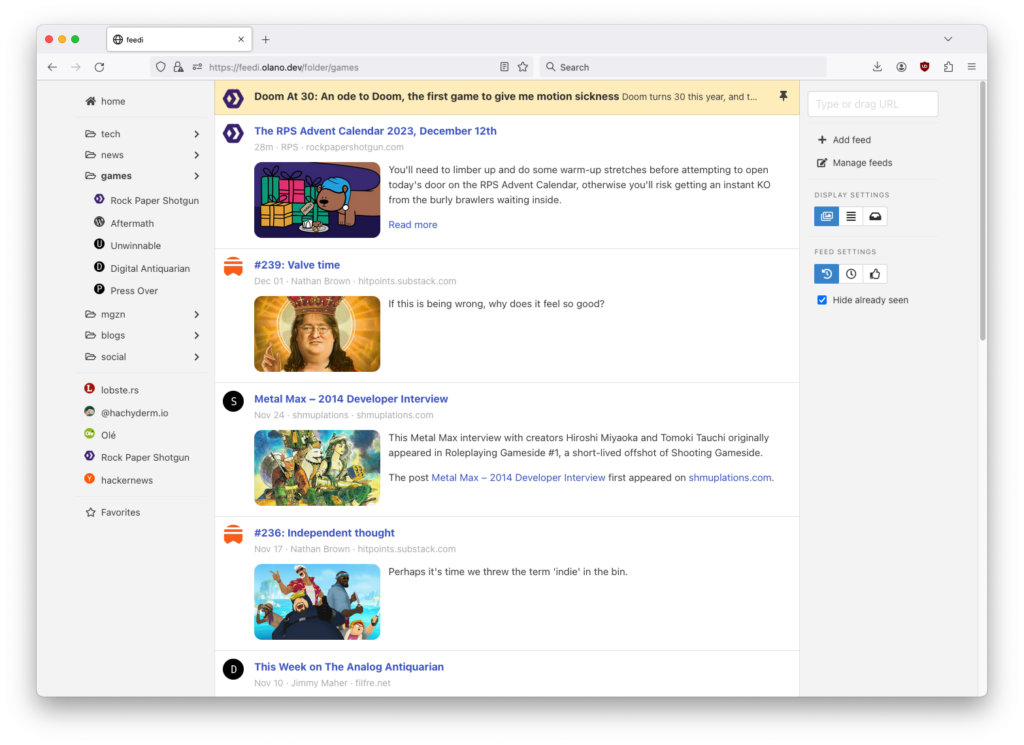Unpin the Doom At 30 entry
This screenshot has width=1024, height=745.
(x=782, y=97)
